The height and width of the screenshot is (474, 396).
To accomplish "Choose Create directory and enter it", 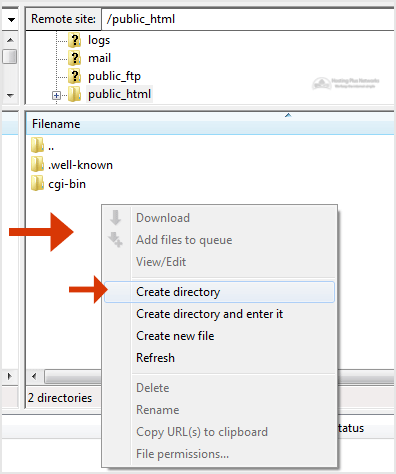I will click(x=209, y=314).
